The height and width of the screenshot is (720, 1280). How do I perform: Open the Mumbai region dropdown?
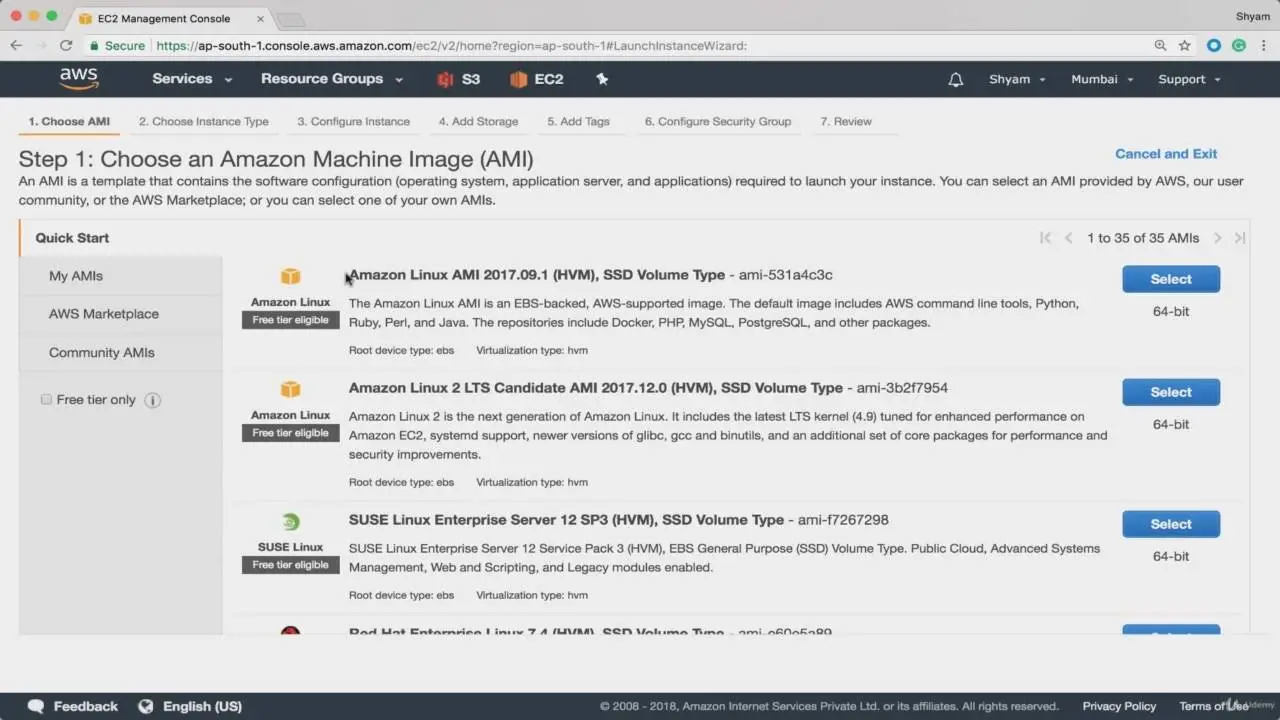pyautogui.click(x=1102, y=80)
